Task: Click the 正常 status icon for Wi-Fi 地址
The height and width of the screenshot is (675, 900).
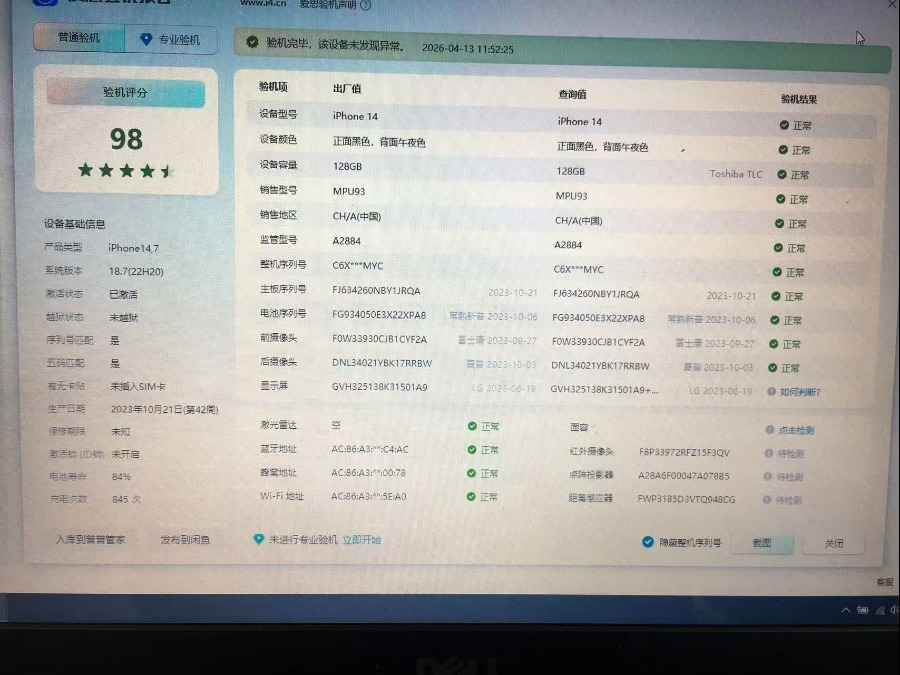Action: (x=472, y=497)
